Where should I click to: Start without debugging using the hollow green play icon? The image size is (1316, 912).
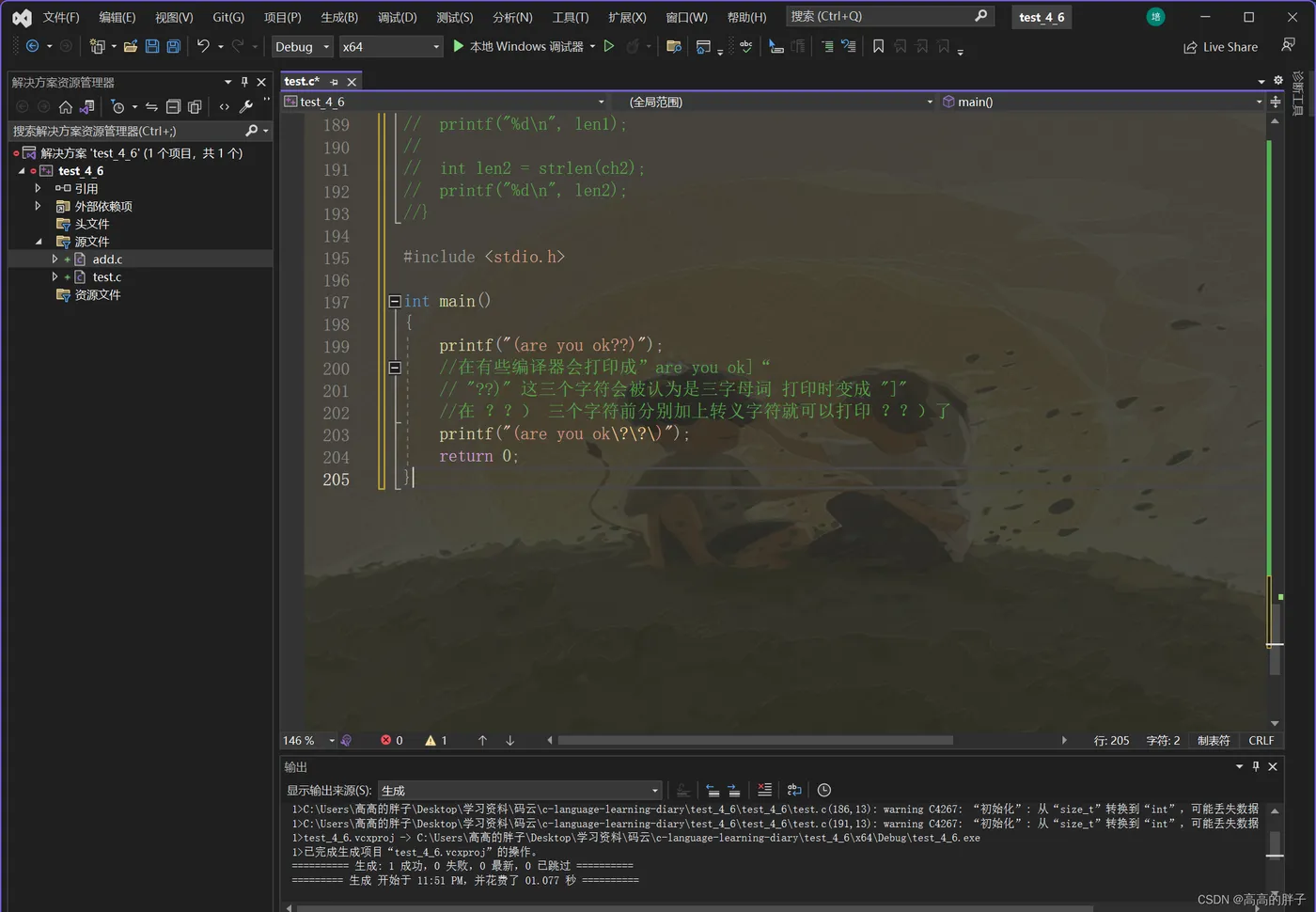[x=609, y=46]
